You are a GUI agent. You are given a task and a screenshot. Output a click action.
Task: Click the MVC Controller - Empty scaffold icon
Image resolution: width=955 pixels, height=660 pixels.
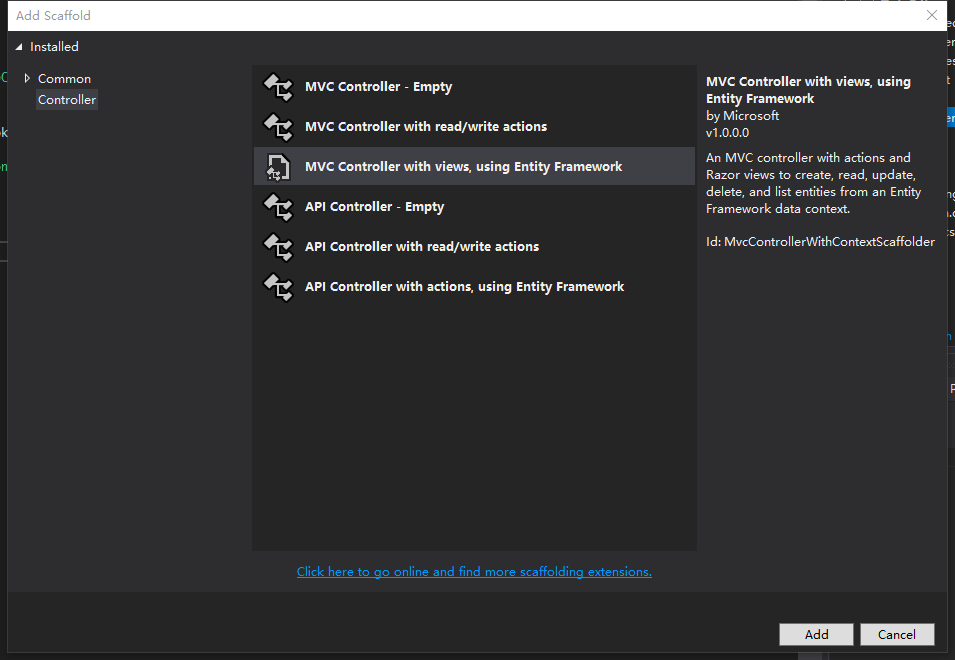pyautogui.click(x=277, y=87)
